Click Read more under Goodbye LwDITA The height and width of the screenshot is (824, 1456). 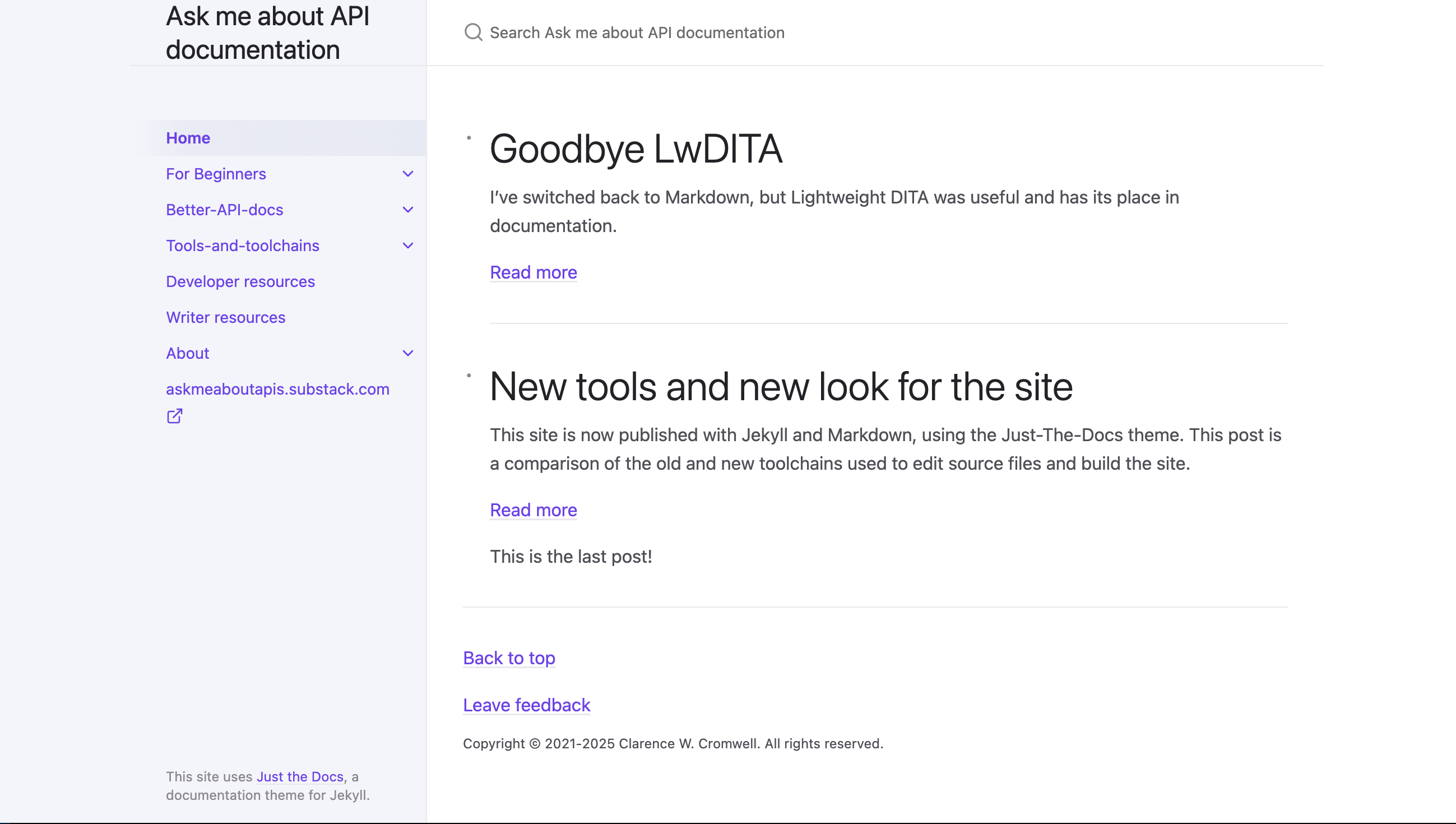tap(533, 272)
